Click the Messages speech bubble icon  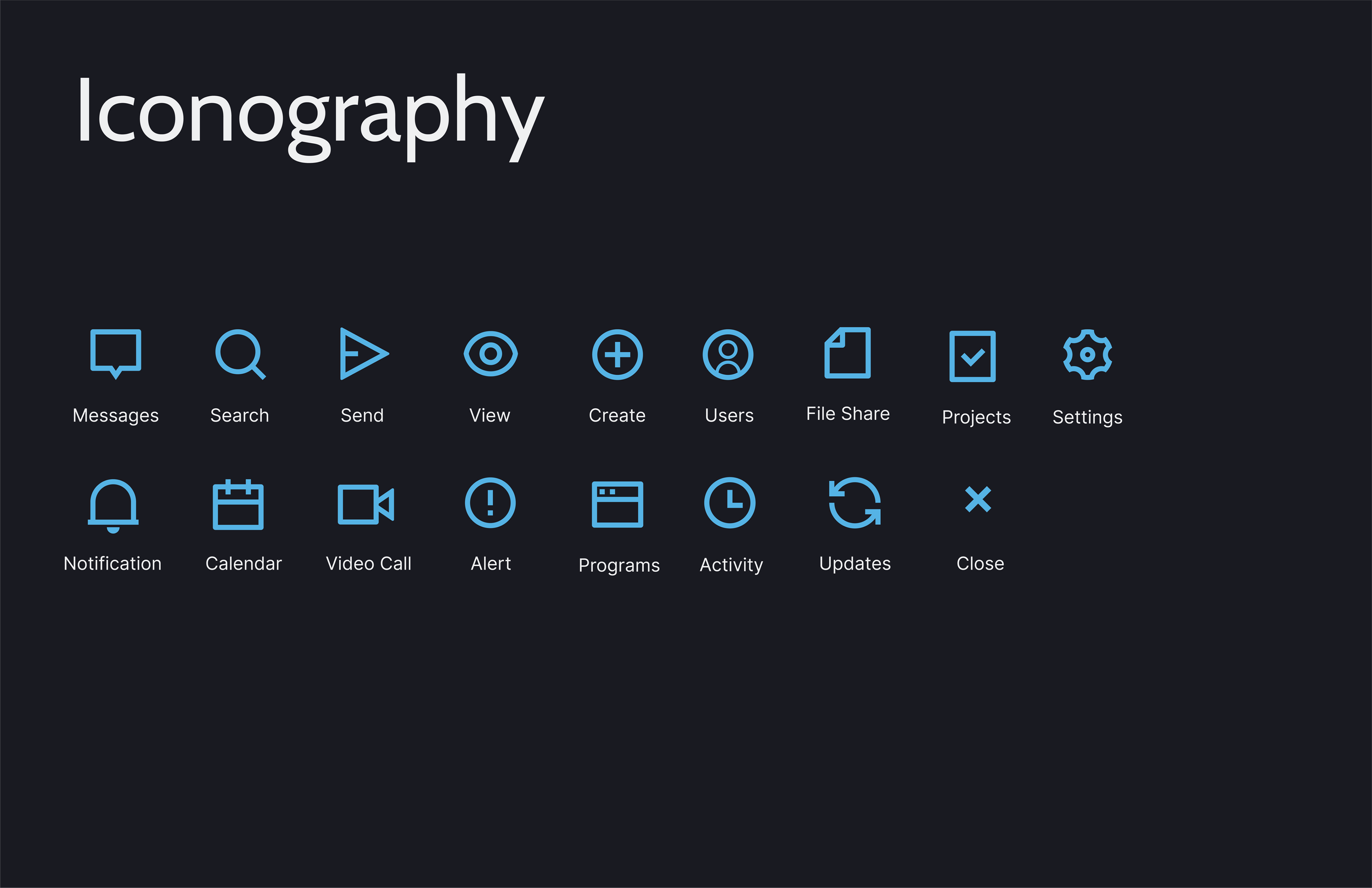coord(116,352)
